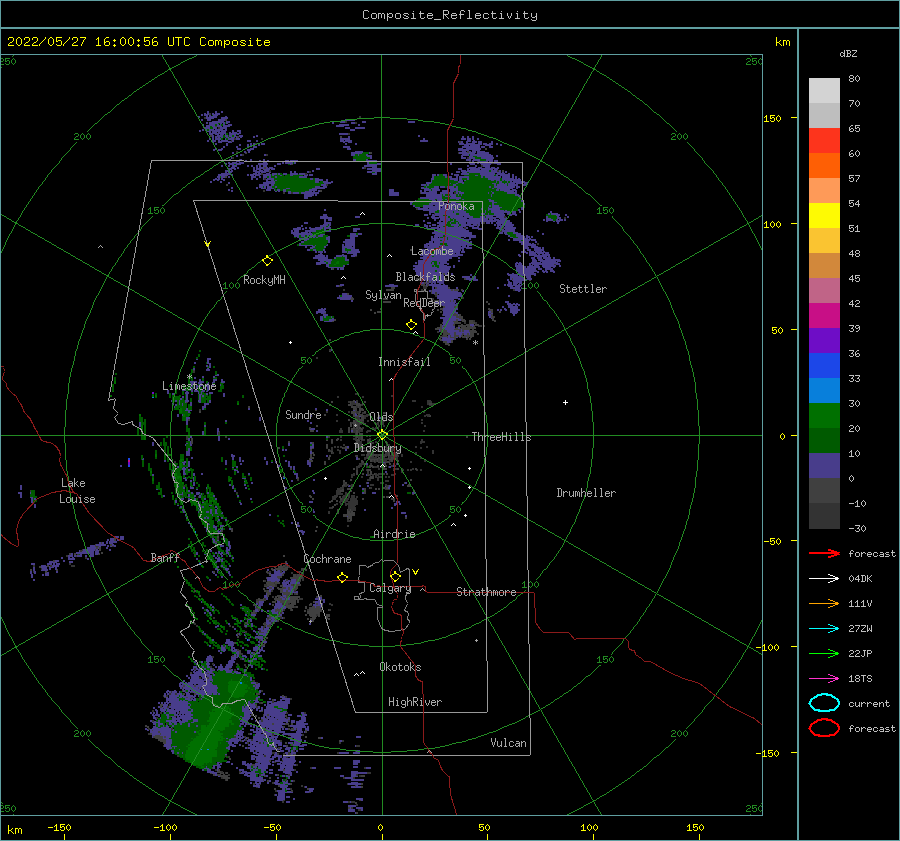Click the red swatch between 65 and 60 dBZ
The height and width of the screenshot is (841, 900).
pyautogui.click(x=824, y=140)
